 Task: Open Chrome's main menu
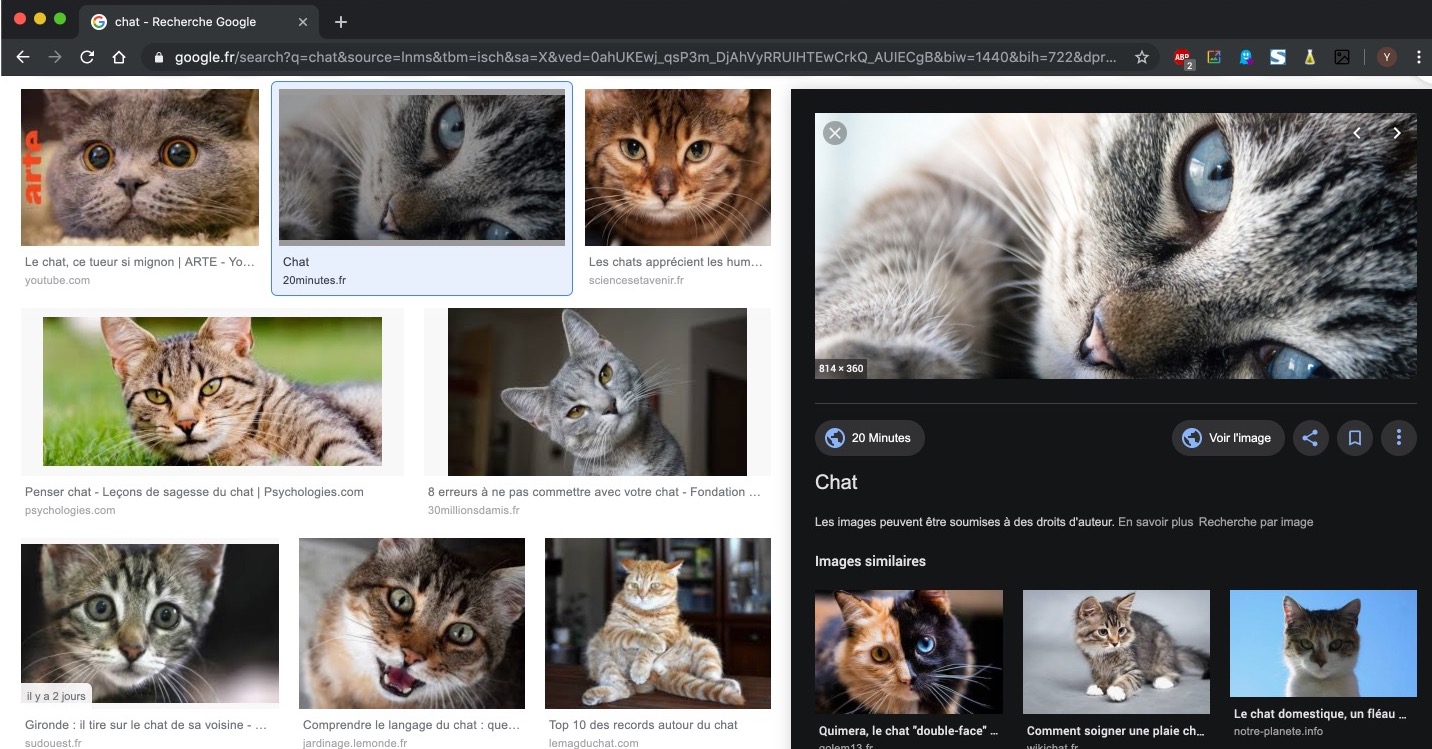coord(1418,58)
